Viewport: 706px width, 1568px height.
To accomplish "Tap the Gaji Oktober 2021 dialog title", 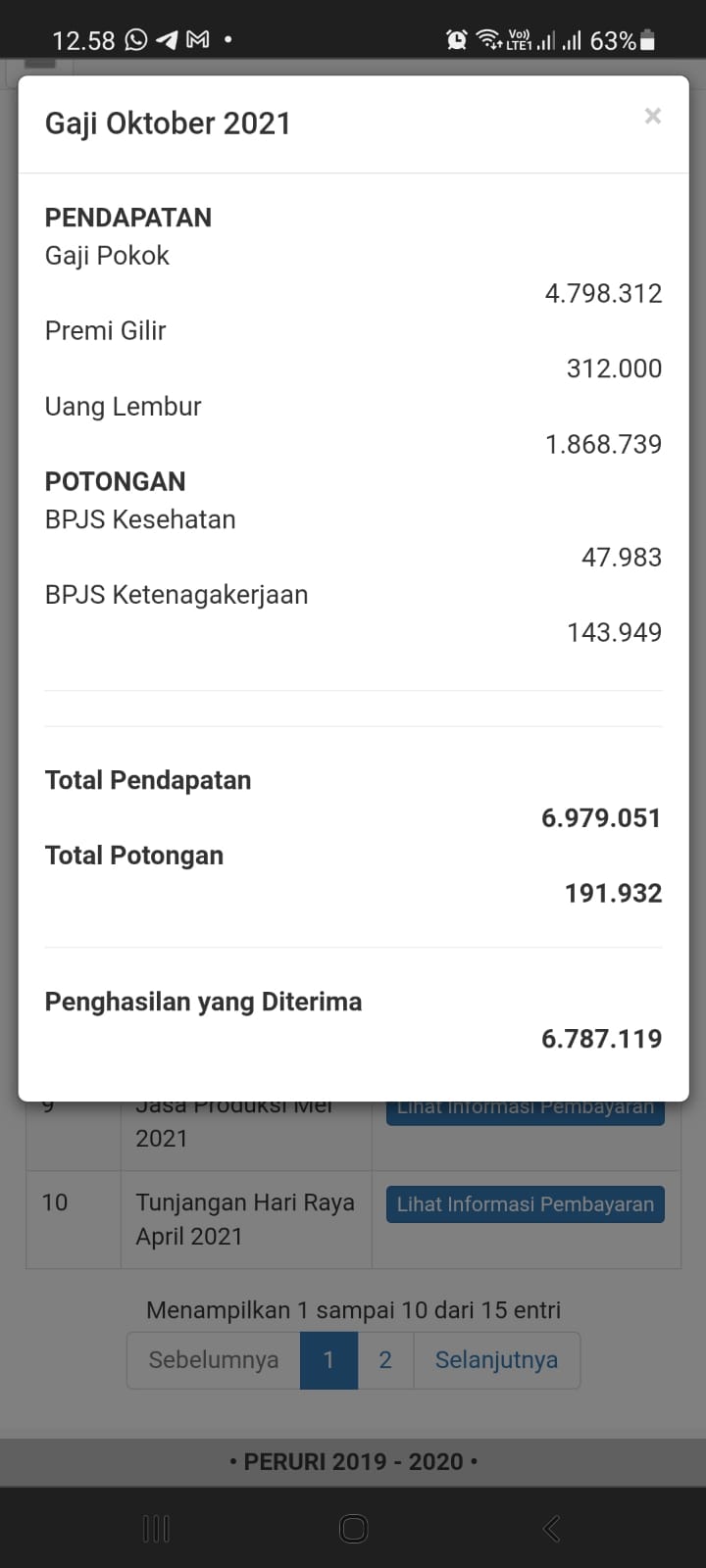I will (168, 123).
